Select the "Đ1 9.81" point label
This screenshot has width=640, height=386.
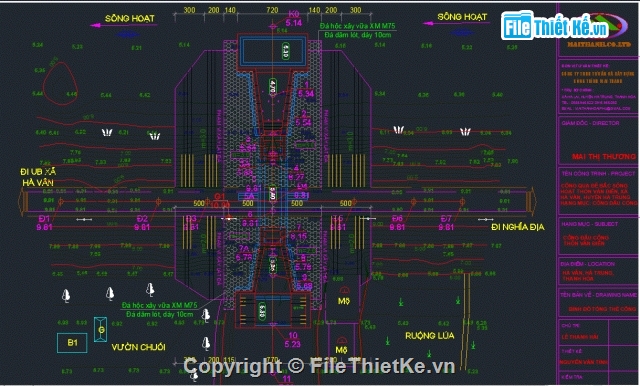[x=44, y=223]
